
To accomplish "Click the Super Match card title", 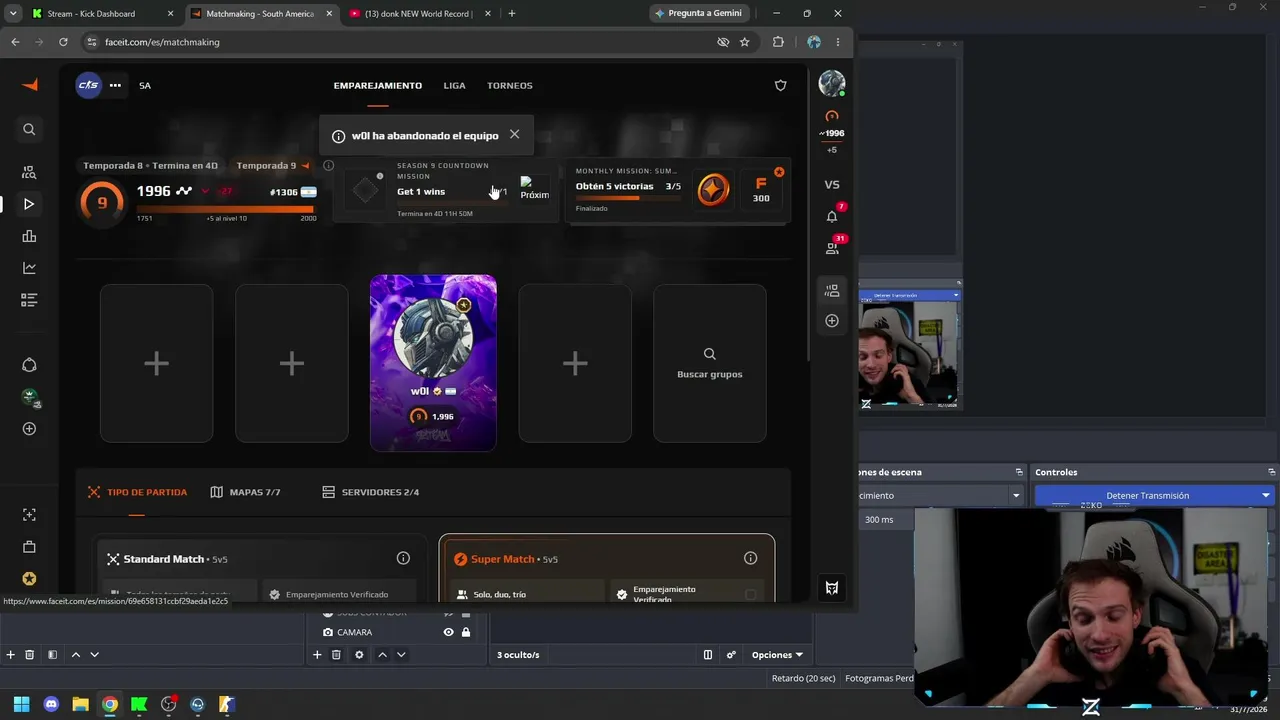I will tap(502, 559).
